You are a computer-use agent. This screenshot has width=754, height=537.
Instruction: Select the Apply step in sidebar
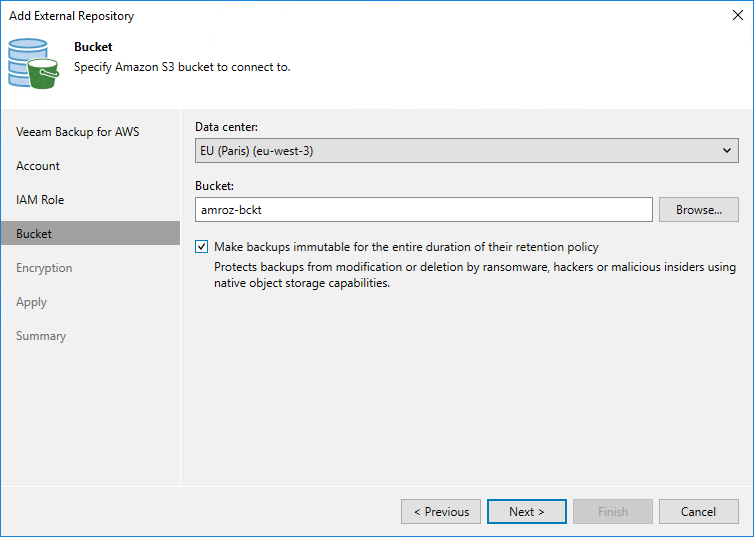32,302
